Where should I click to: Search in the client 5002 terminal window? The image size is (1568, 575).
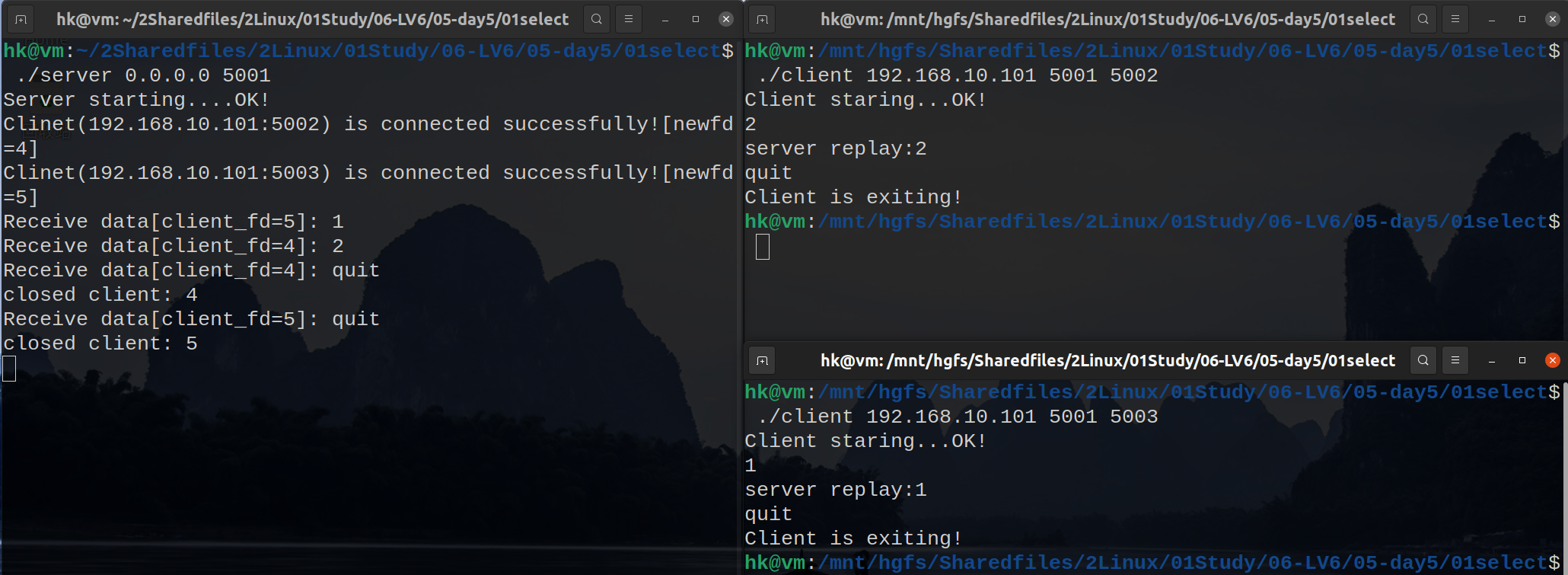coord(1423,19)
